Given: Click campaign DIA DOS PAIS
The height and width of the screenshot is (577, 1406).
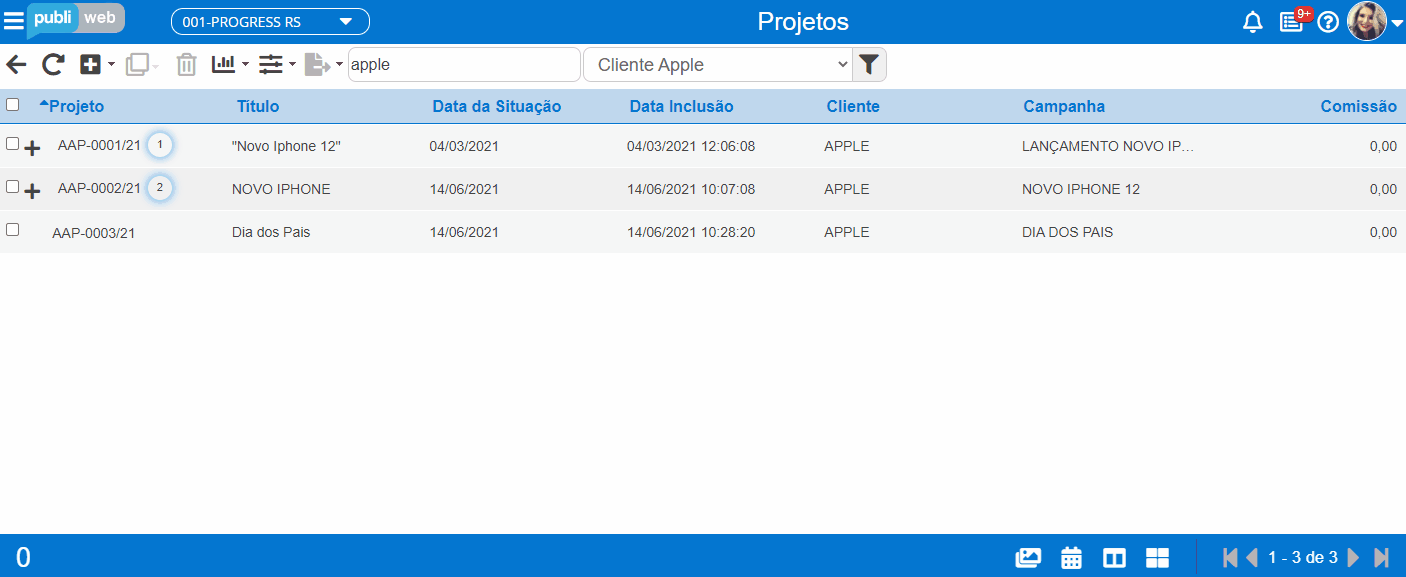Looking at the screenshot, I should (1067, 232).
